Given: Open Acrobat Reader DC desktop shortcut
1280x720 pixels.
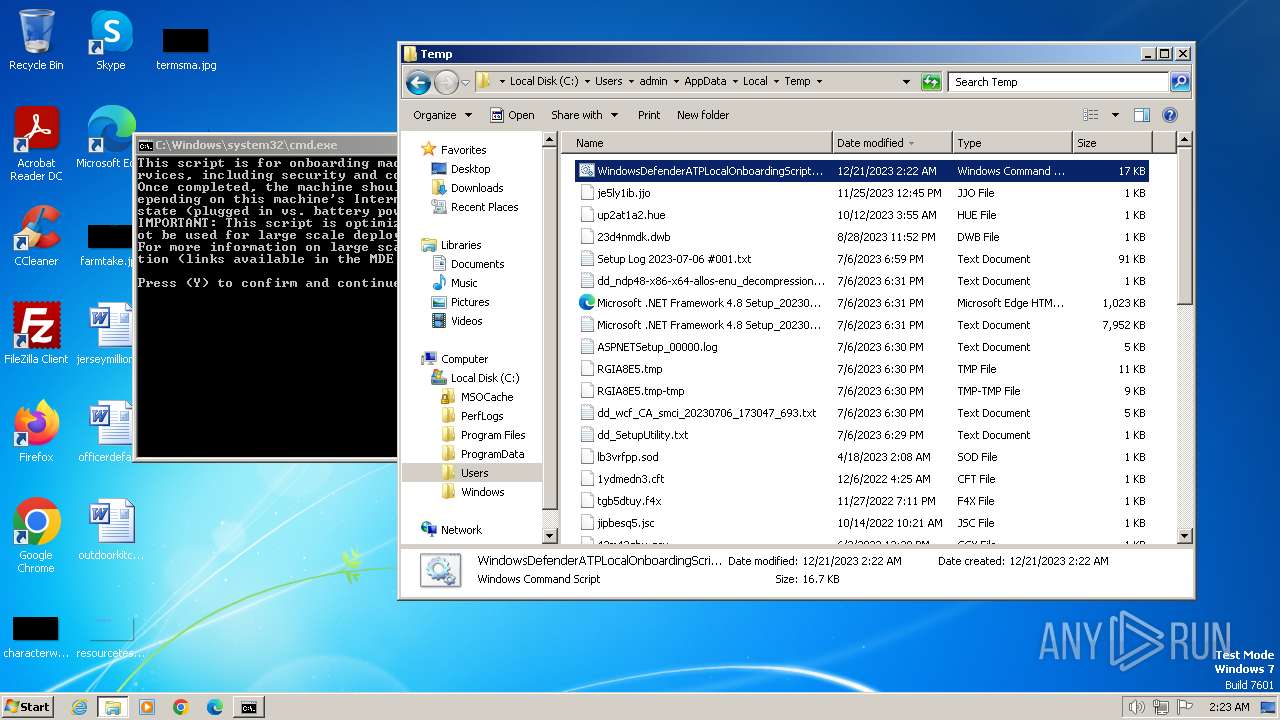Looking at the screenshot, I should click(x=36, y=144).
